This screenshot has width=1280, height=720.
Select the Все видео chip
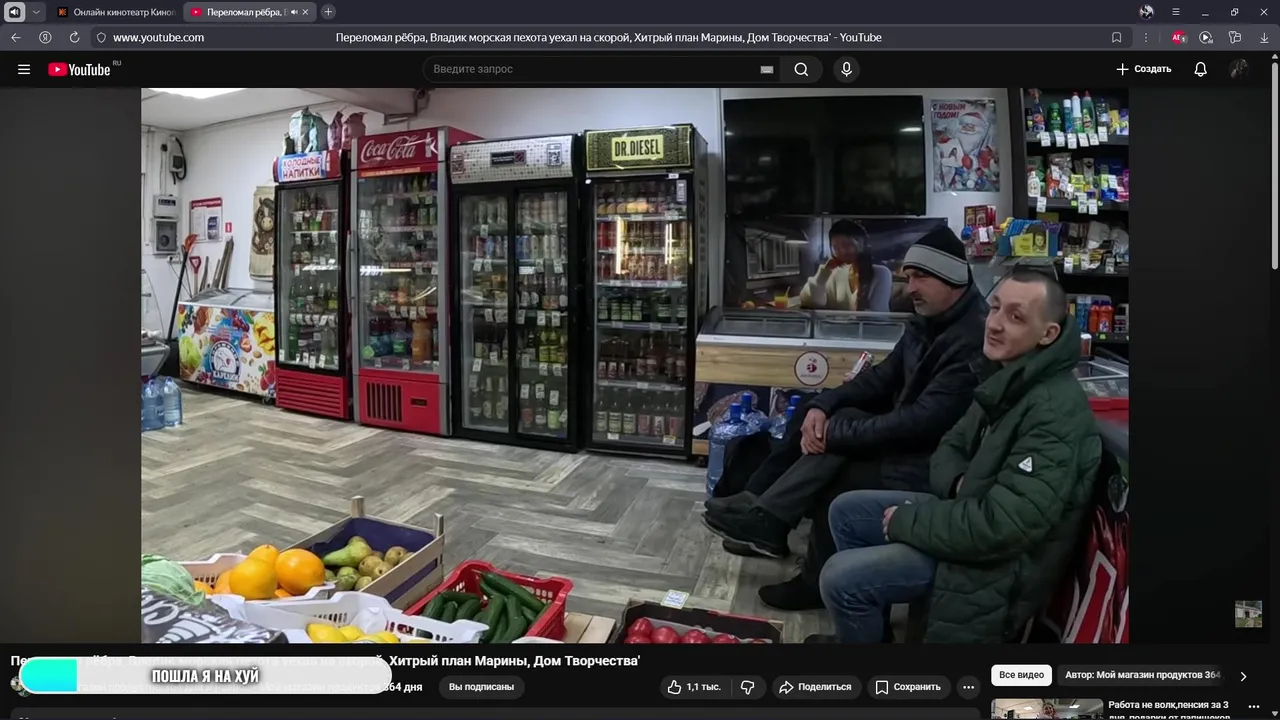[x=1021, y=675]
